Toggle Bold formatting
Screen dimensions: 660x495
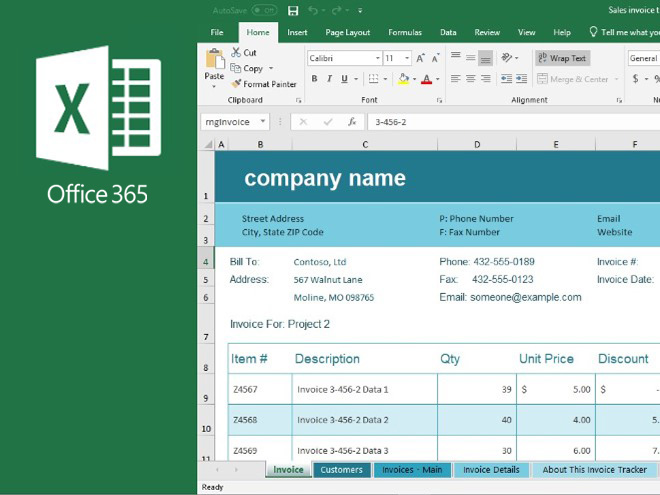click(314, 79)
